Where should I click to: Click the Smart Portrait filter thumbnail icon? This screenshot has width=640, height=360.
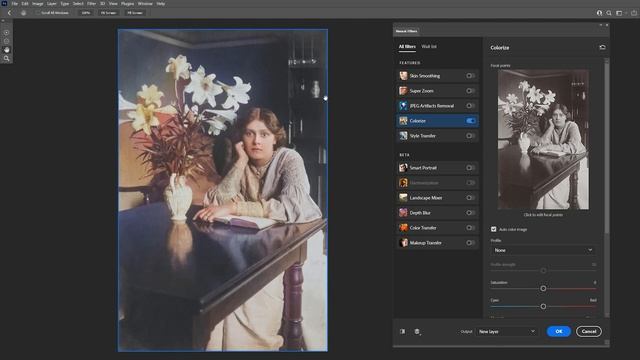point(403,168)
